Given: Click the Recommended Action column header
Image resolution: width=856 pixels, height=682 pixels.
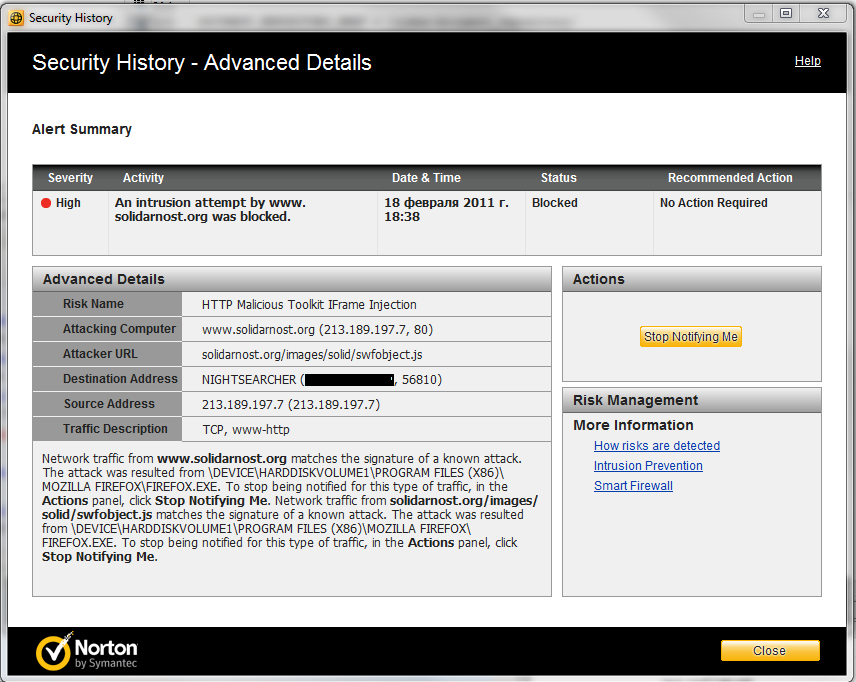Looking at the screenshot, I should 730,178.
